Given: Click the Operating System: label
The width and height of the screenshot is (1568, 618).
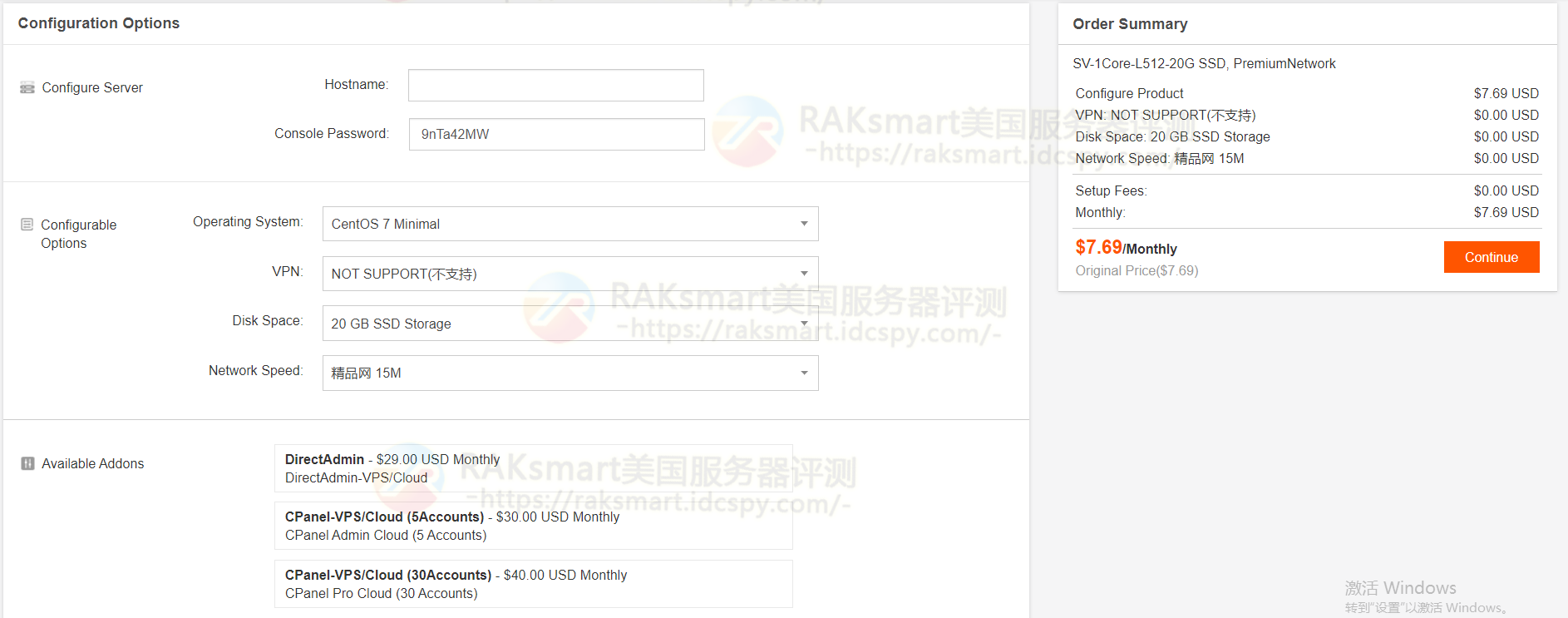Looking at the screenshot, I should (x=248, y=221).
